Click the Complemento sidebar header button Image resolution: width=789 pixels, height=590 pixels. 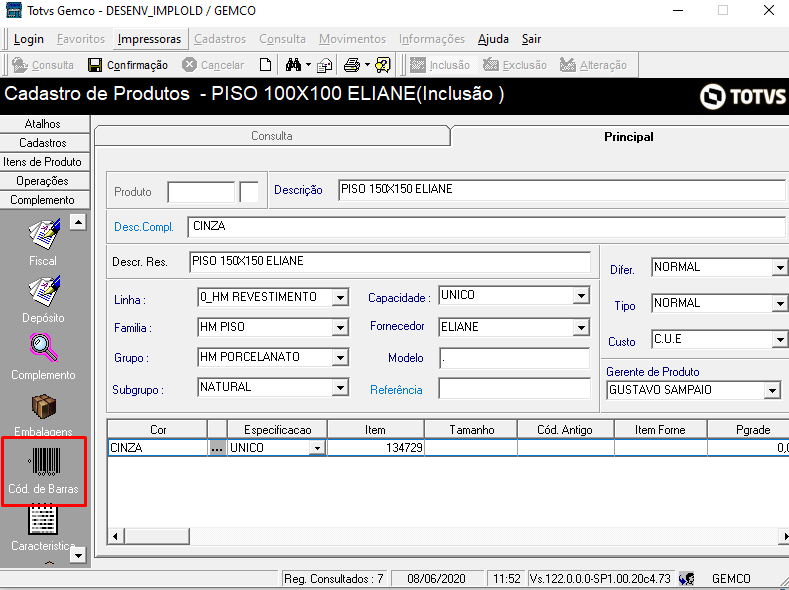click(x=45, y=200)
